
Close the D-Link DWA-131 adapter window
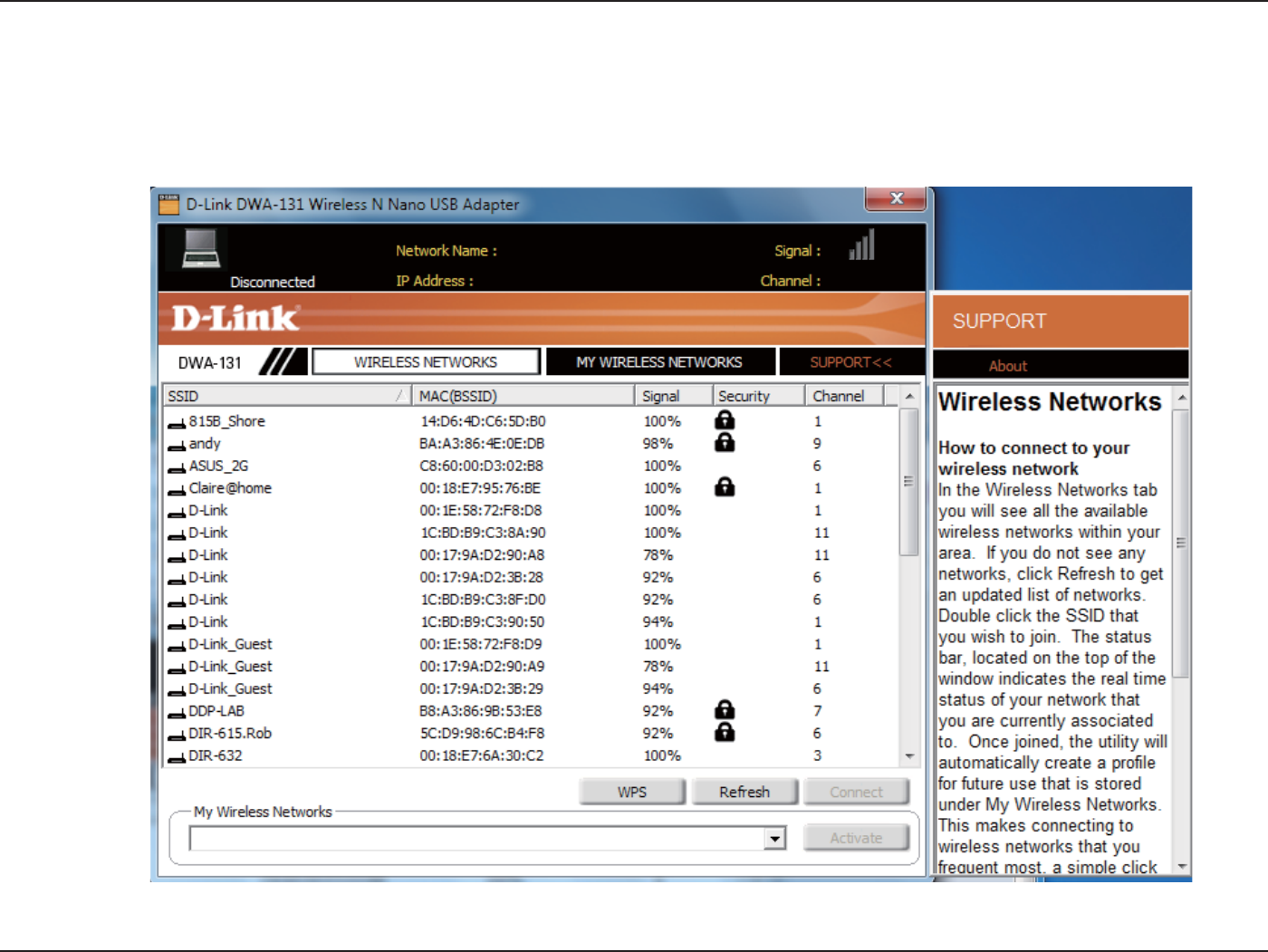tap(896, 198)
